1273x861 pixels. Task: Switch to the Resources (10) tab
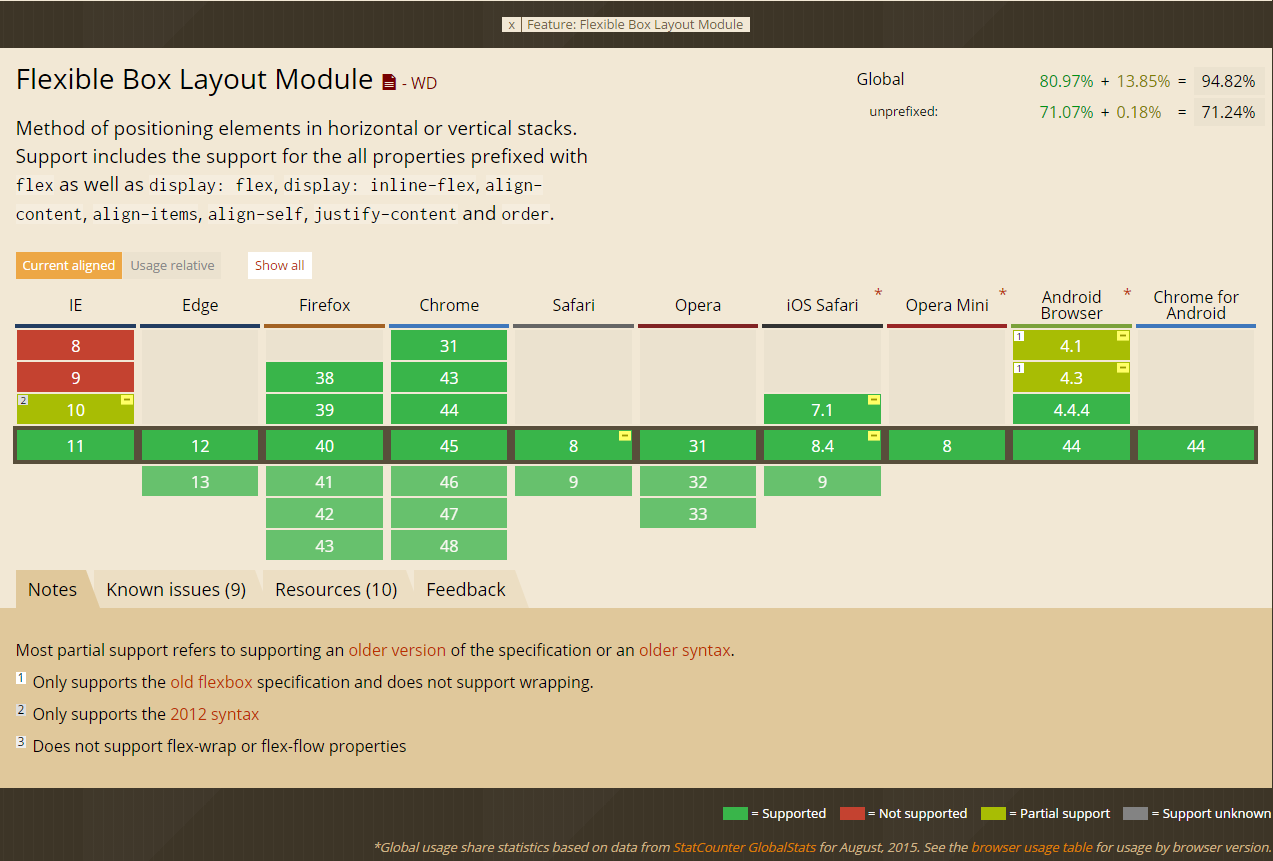(x=336, y=589)
